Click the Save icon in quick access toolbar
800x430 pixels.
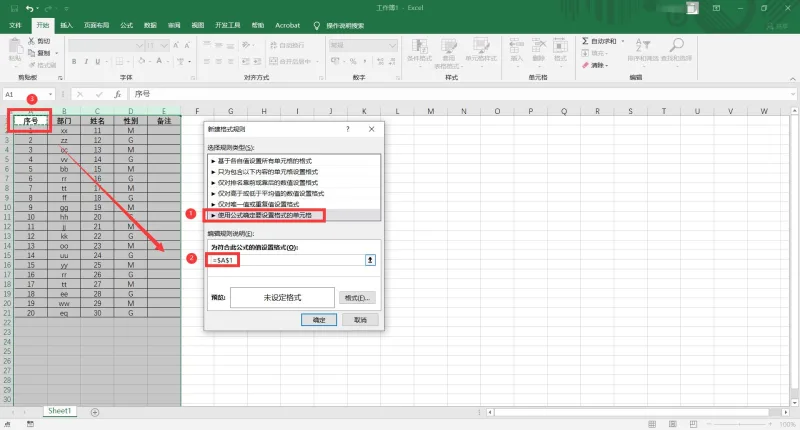(14, 8)
